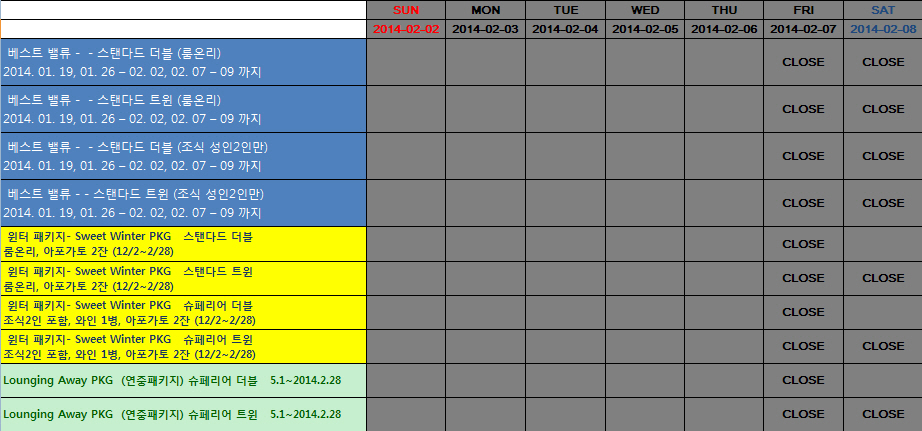Select Sweet Winter PKG 슈페리어 트윈 row label
Viewport: 922px width, 431px height.
click(183, 347)
